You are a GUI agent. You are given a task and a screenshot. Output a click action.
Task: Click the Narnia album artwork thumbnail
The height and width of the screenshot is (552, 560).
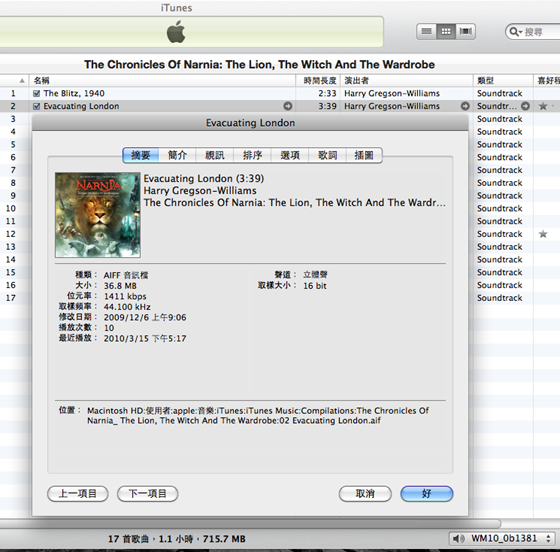tap(98, 215)
